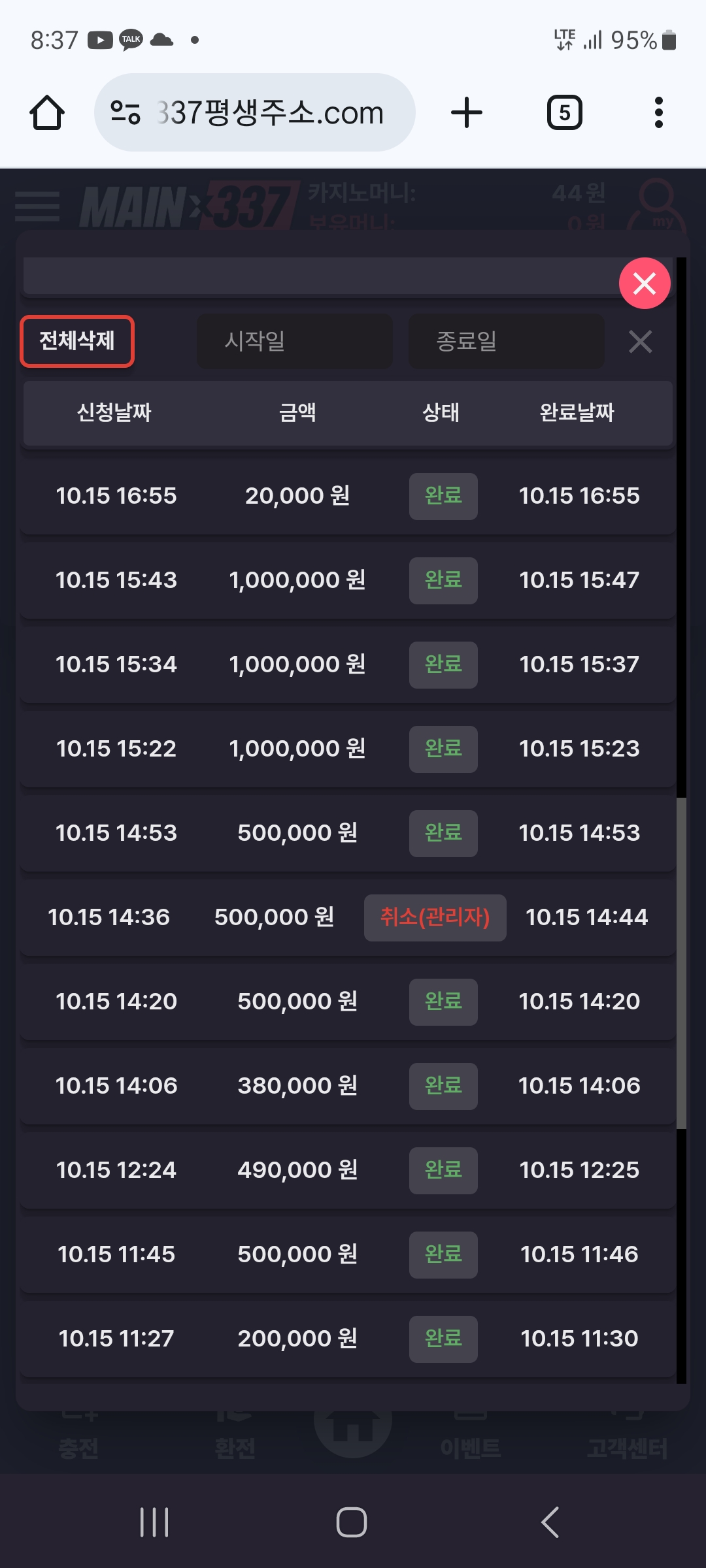The width and height of the screenshot is (706, 1568).
Task: Open a new browser tab
Action: click(467, 113)
